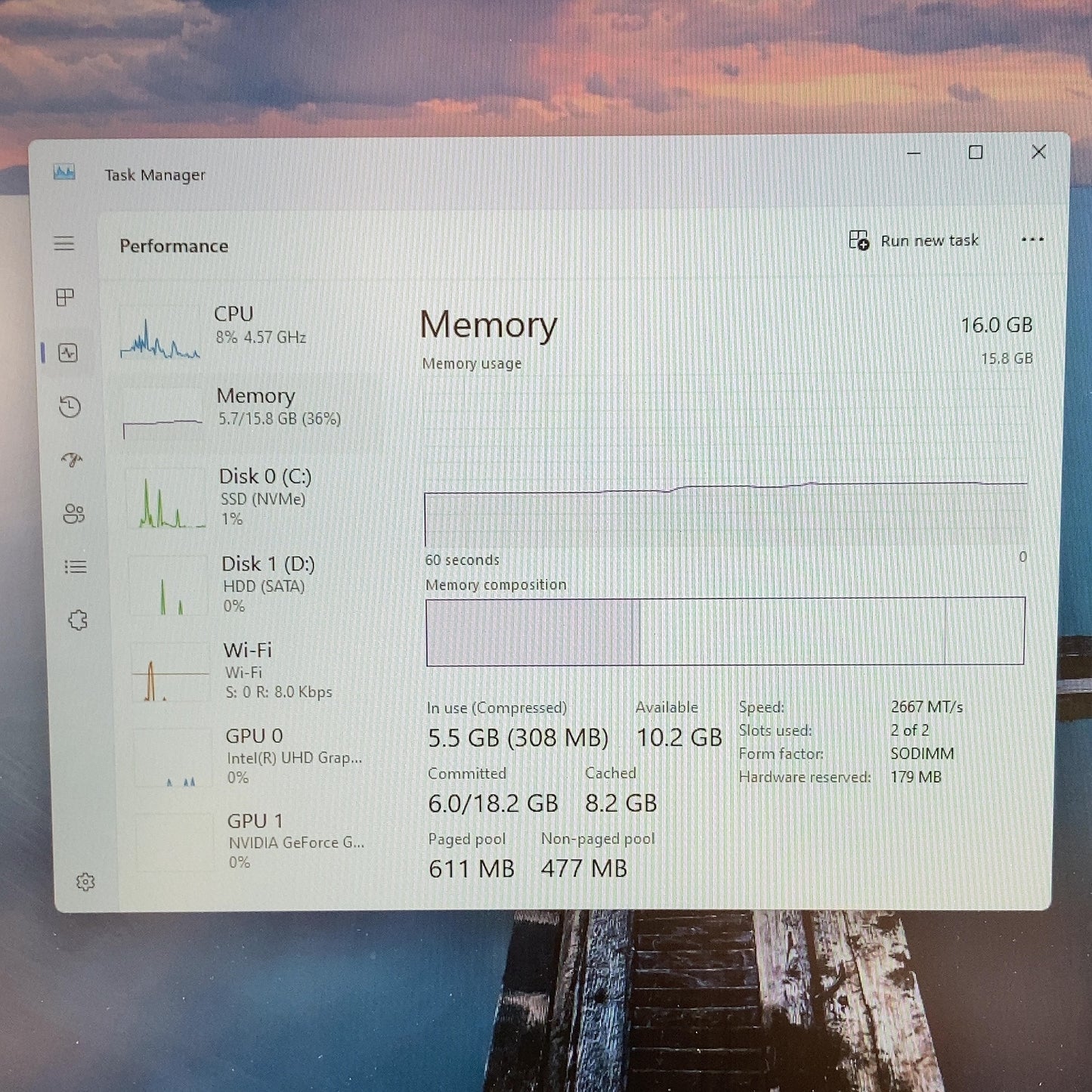Viewport: 1092px width, 1092px height.
Task: Select the CPU performance entry
Action: pos(246,331)
